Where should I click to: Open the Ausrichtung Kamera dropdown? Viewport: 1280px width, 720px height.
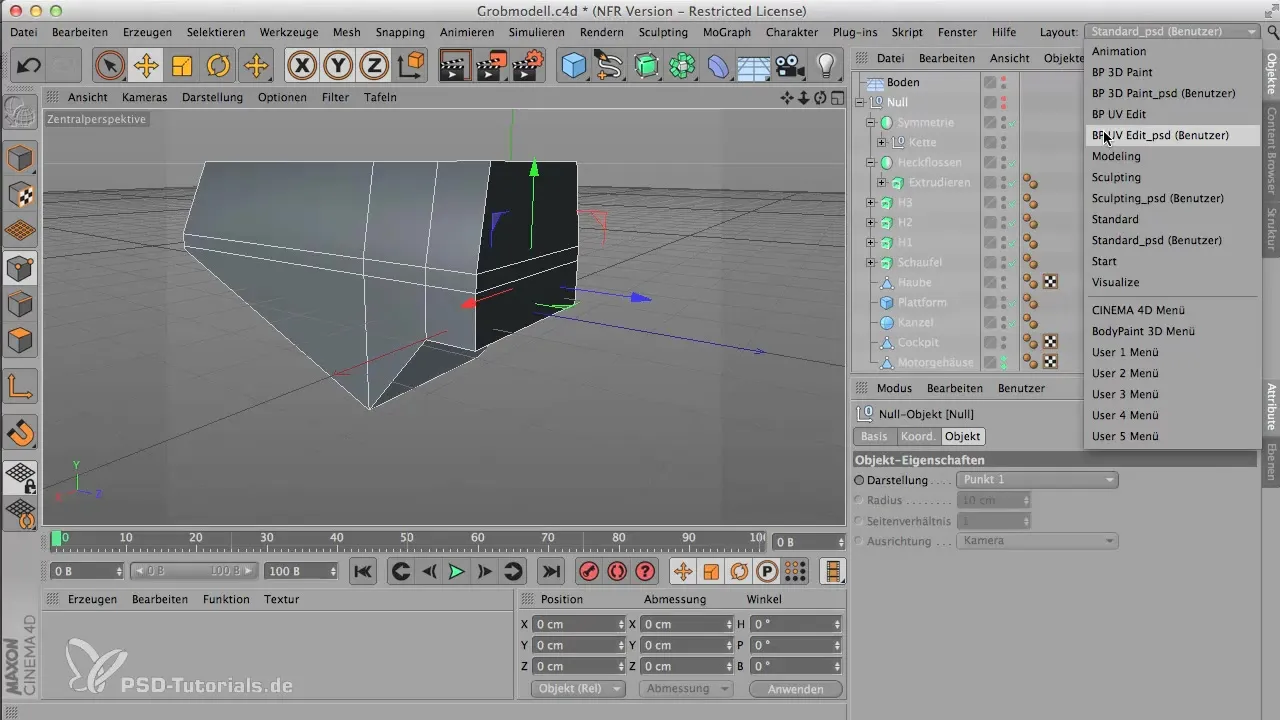[x=1038, y=541]
